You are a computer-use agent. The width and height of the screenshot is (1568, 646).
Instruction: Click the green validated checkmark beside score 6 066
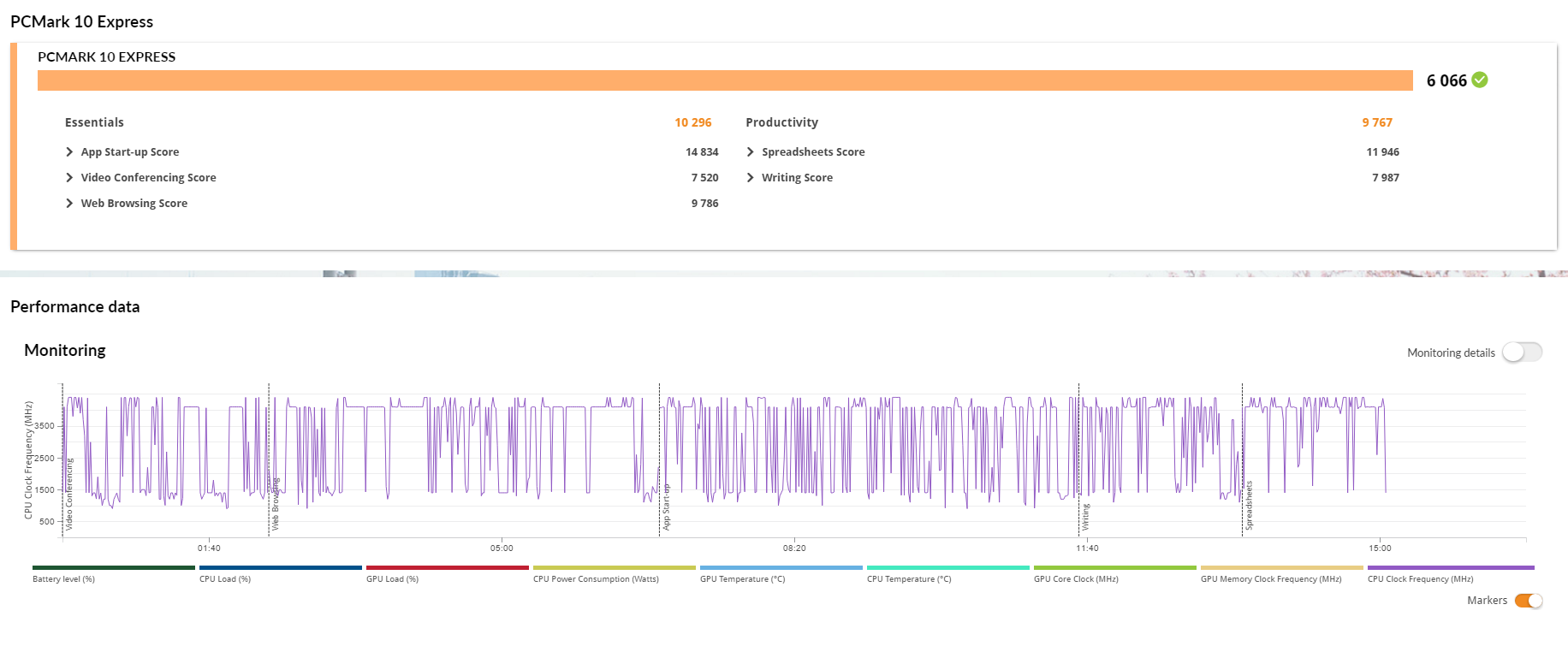click(1480, 80)
